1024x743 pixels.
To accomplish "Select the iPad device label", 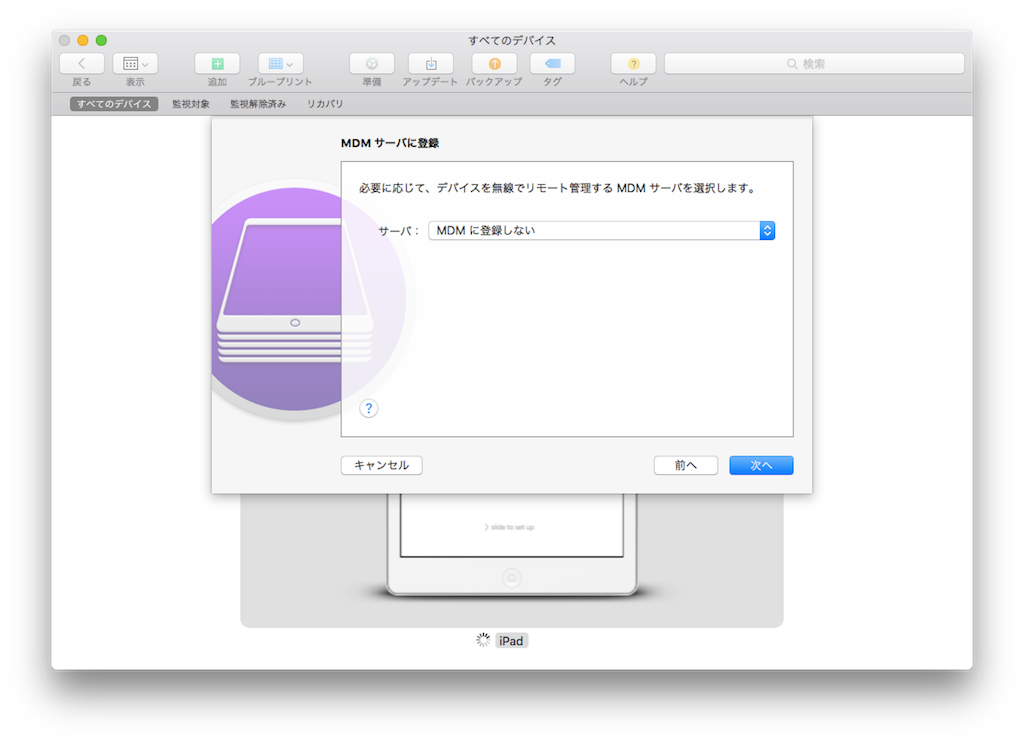I will pyautogui.click(x=511, y=641).
